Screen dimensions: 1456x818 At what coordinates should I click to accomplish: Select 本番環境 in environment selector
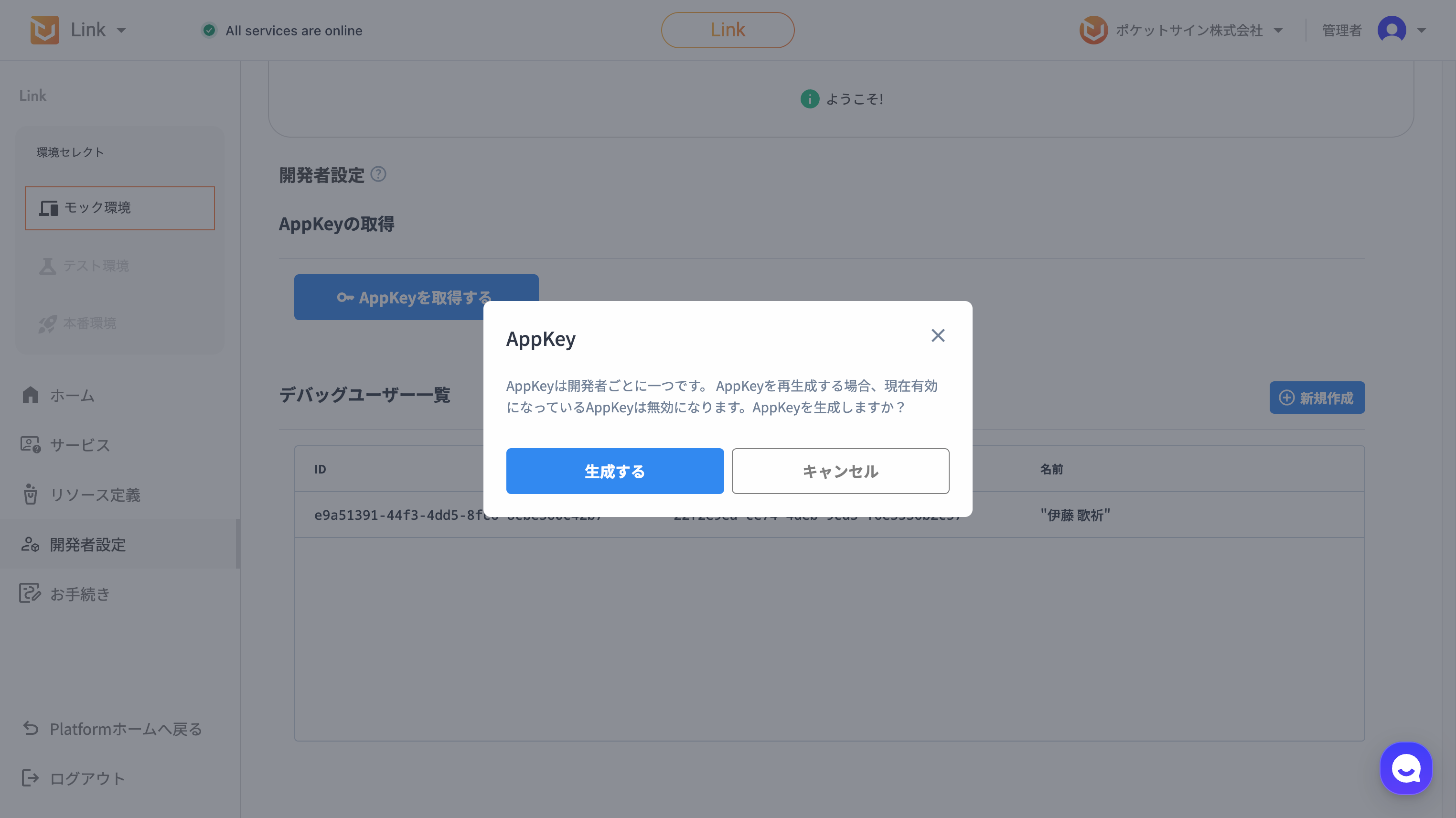(x=89, y=323)
